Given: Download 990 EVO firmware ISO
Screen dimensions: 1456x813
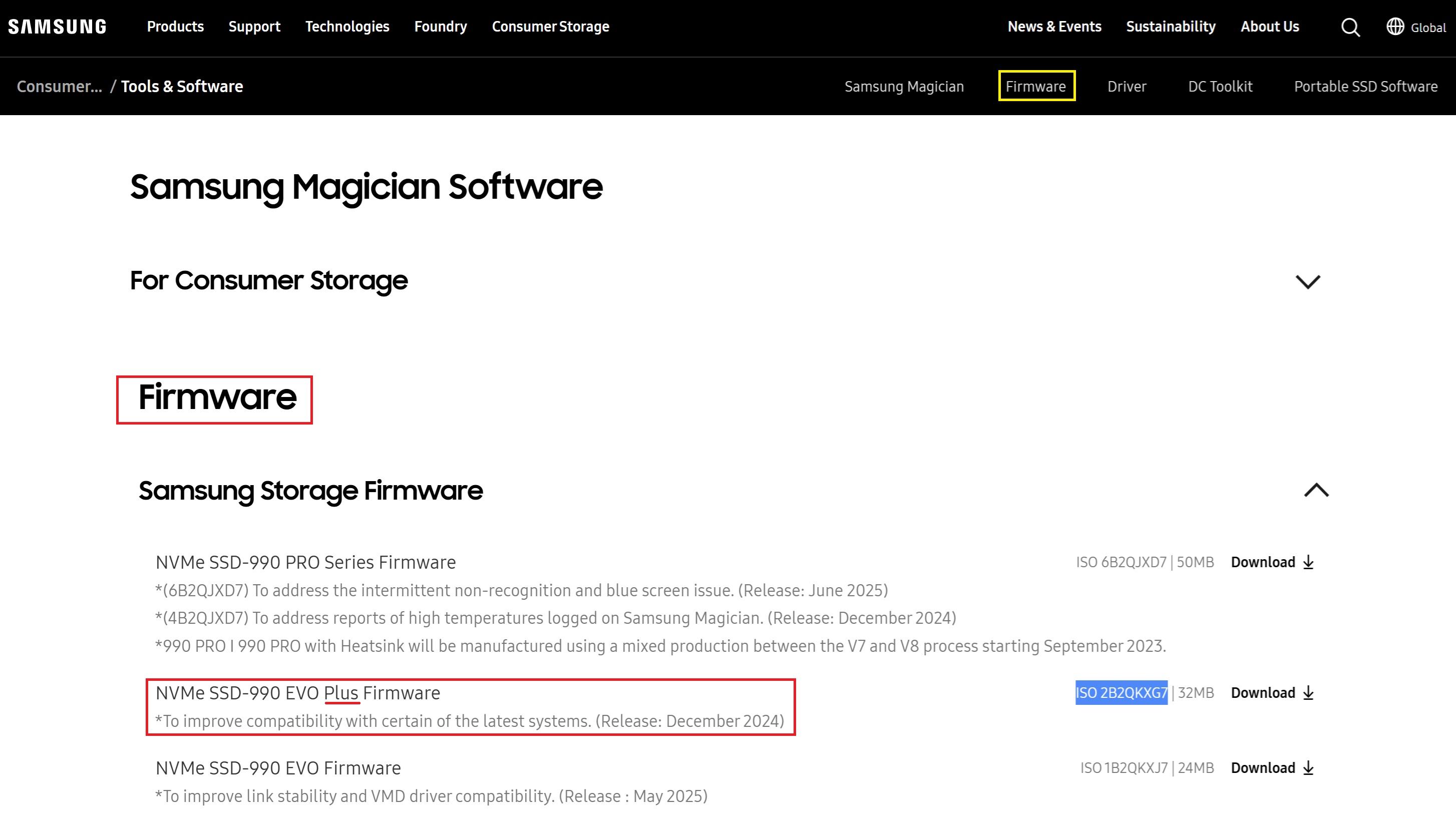Looking at the screenshot, I should click(1272, 768).
